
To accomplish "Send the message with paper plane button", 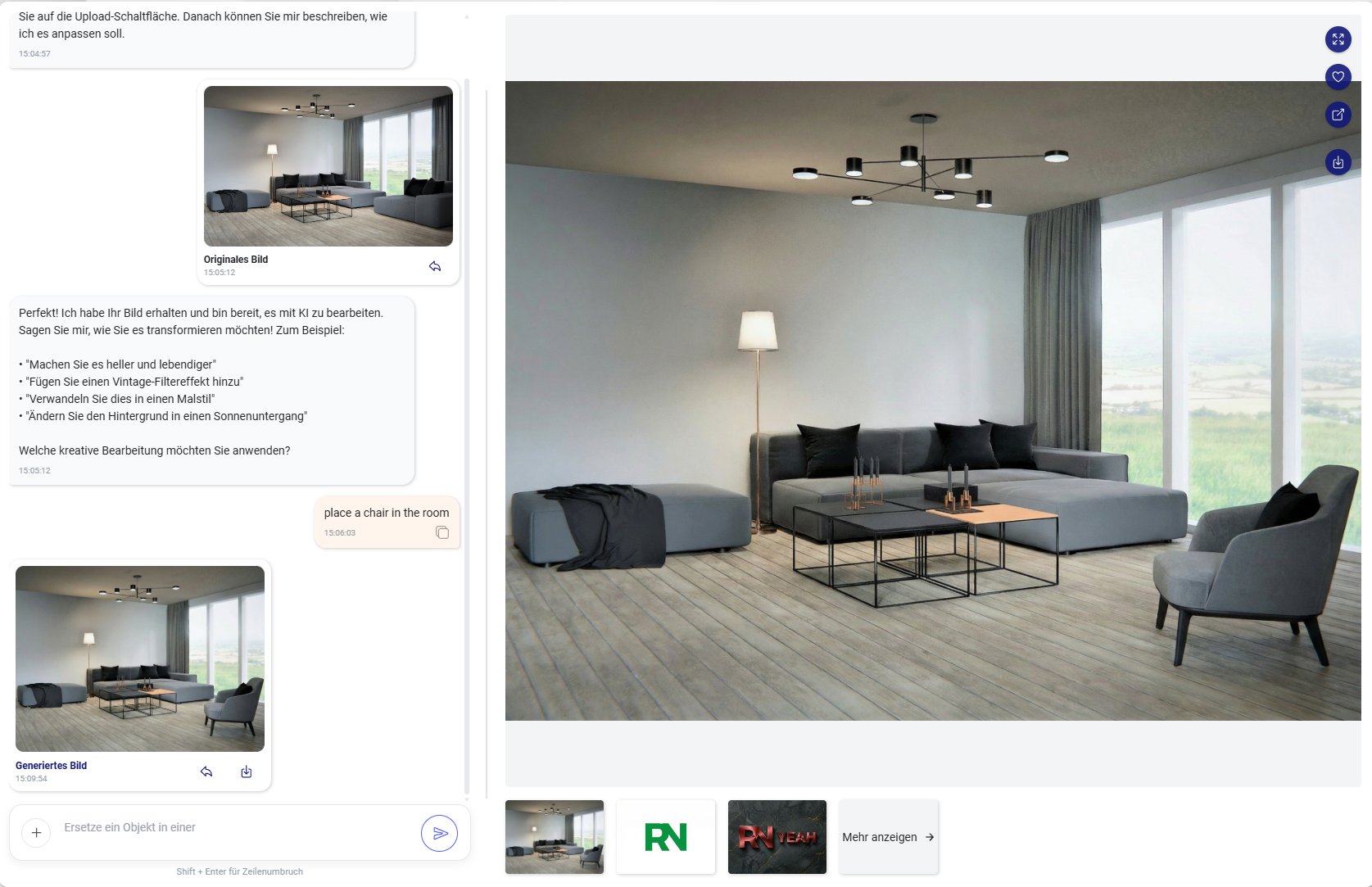I will point(439,833).
